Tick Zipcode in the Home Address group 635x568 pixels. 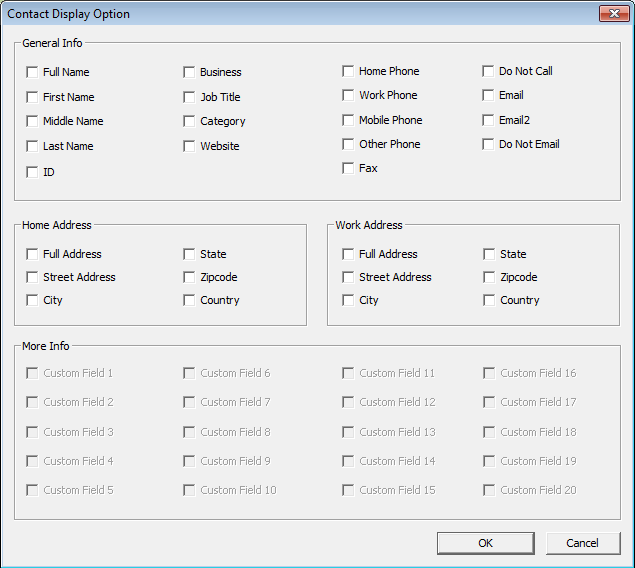[190, 277]
